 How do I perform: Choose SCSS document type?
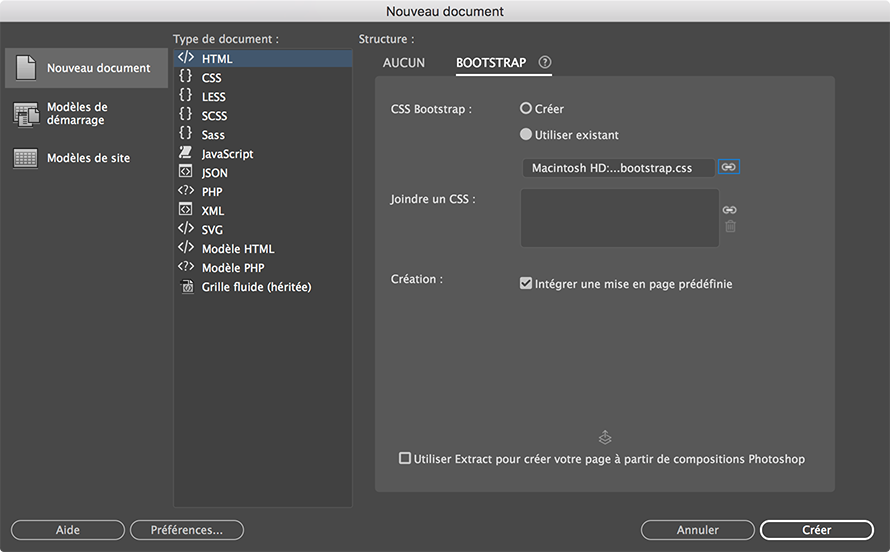click(214, 116)
